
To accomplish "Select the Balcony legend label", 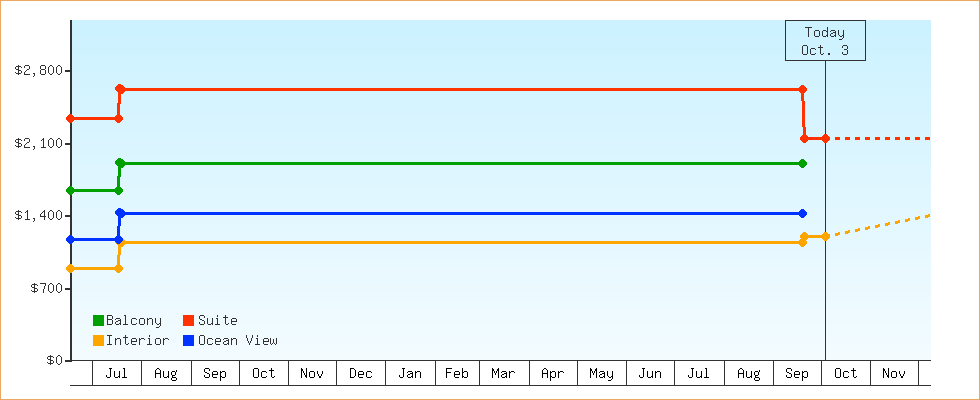I will 133,321.
